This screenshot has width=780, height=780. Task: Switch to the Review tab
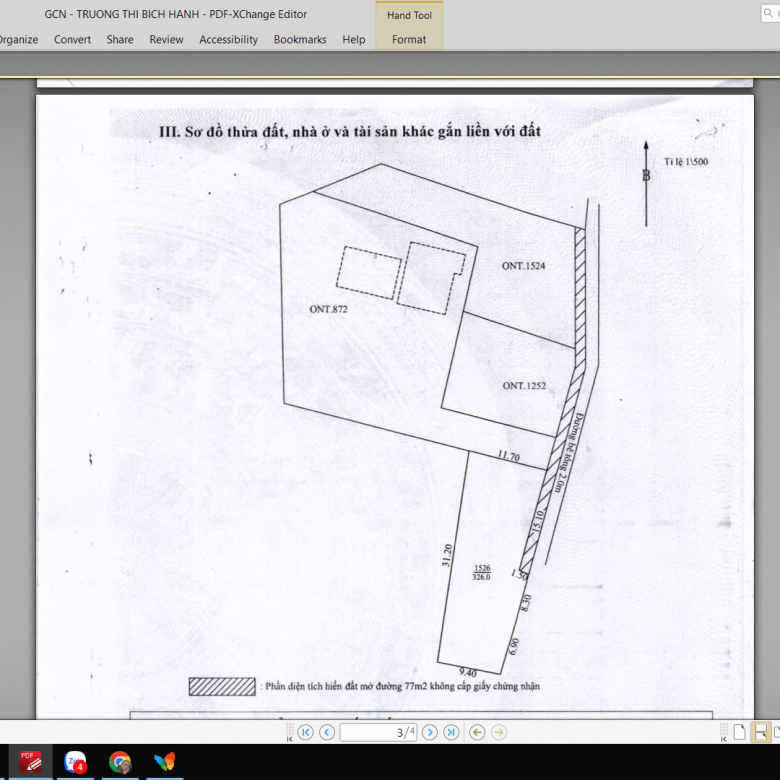166,40
